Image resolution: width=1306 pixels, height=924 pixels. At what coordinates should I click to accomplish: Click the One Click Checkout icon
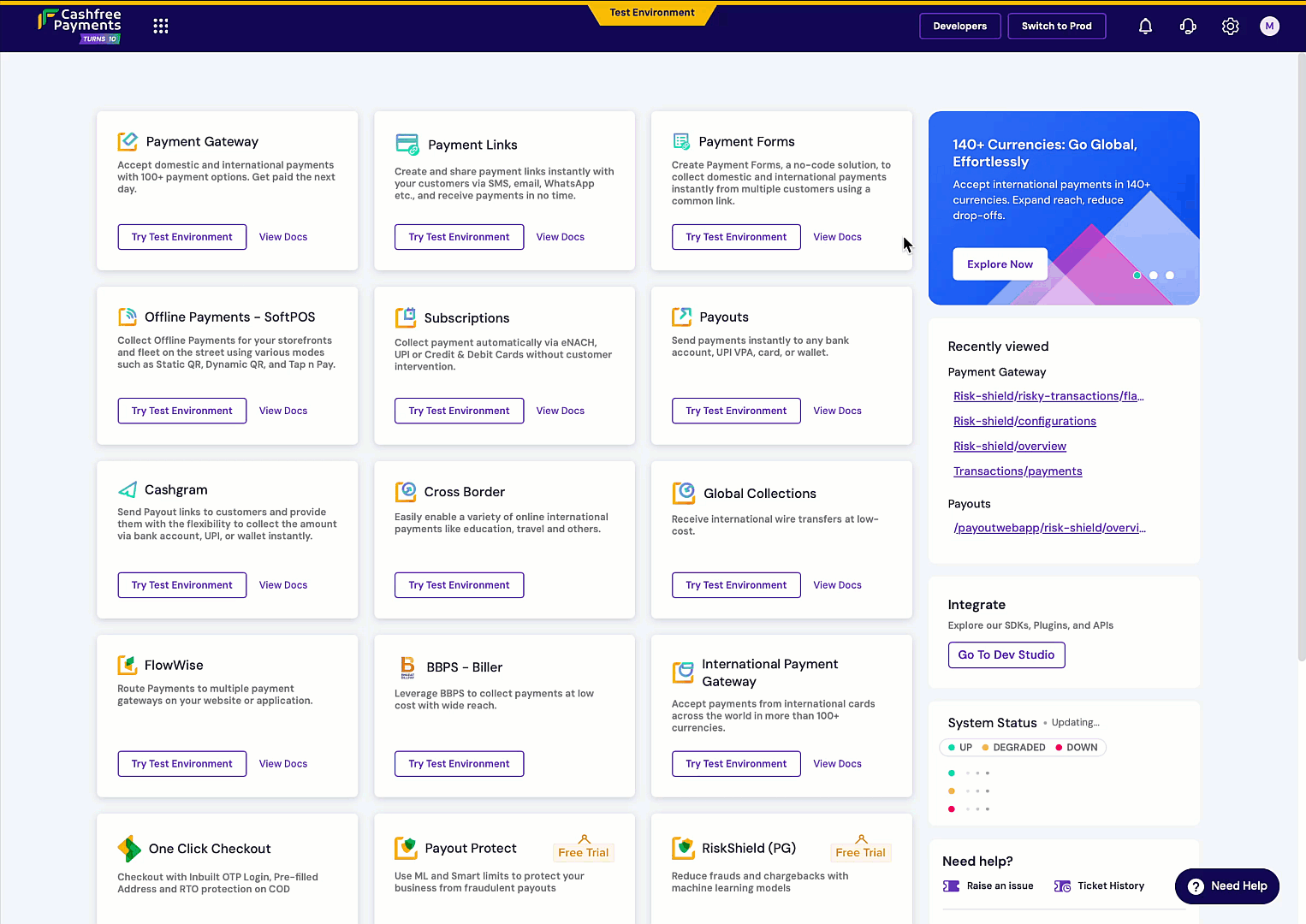(x=129, y=849)
